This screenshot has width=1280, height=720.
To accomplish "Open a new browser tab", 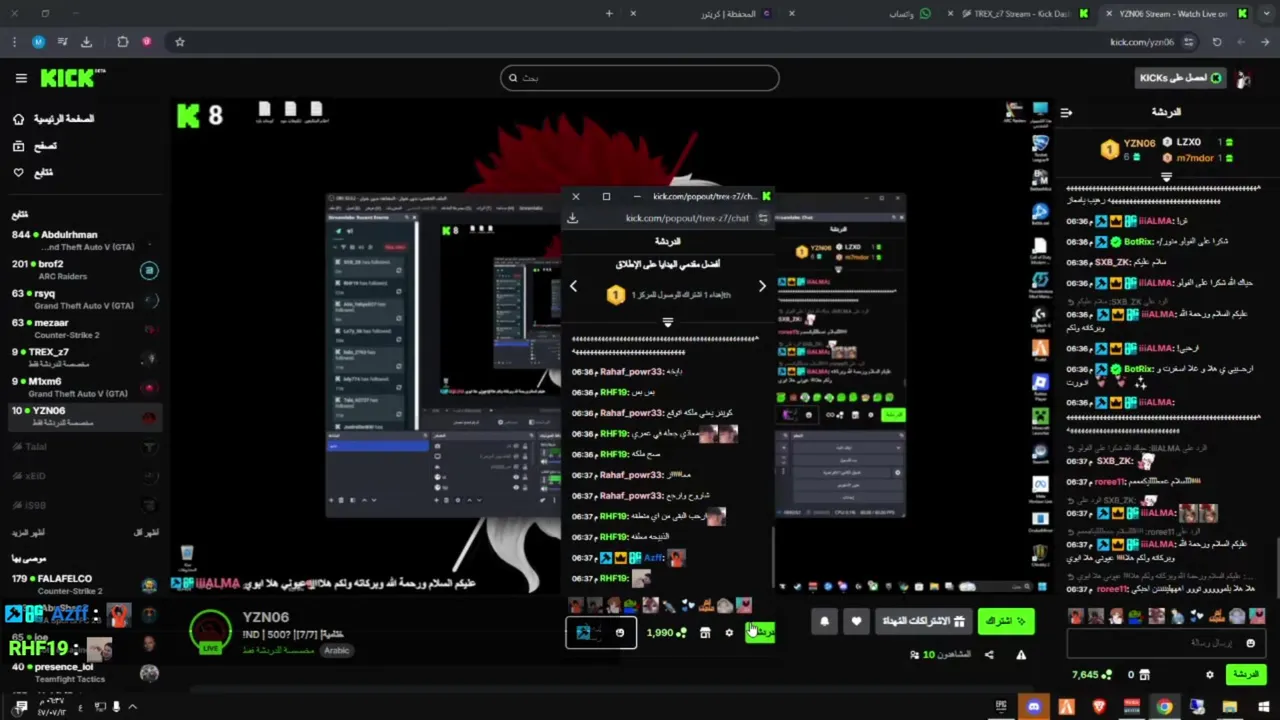I will tap(609, 13).
